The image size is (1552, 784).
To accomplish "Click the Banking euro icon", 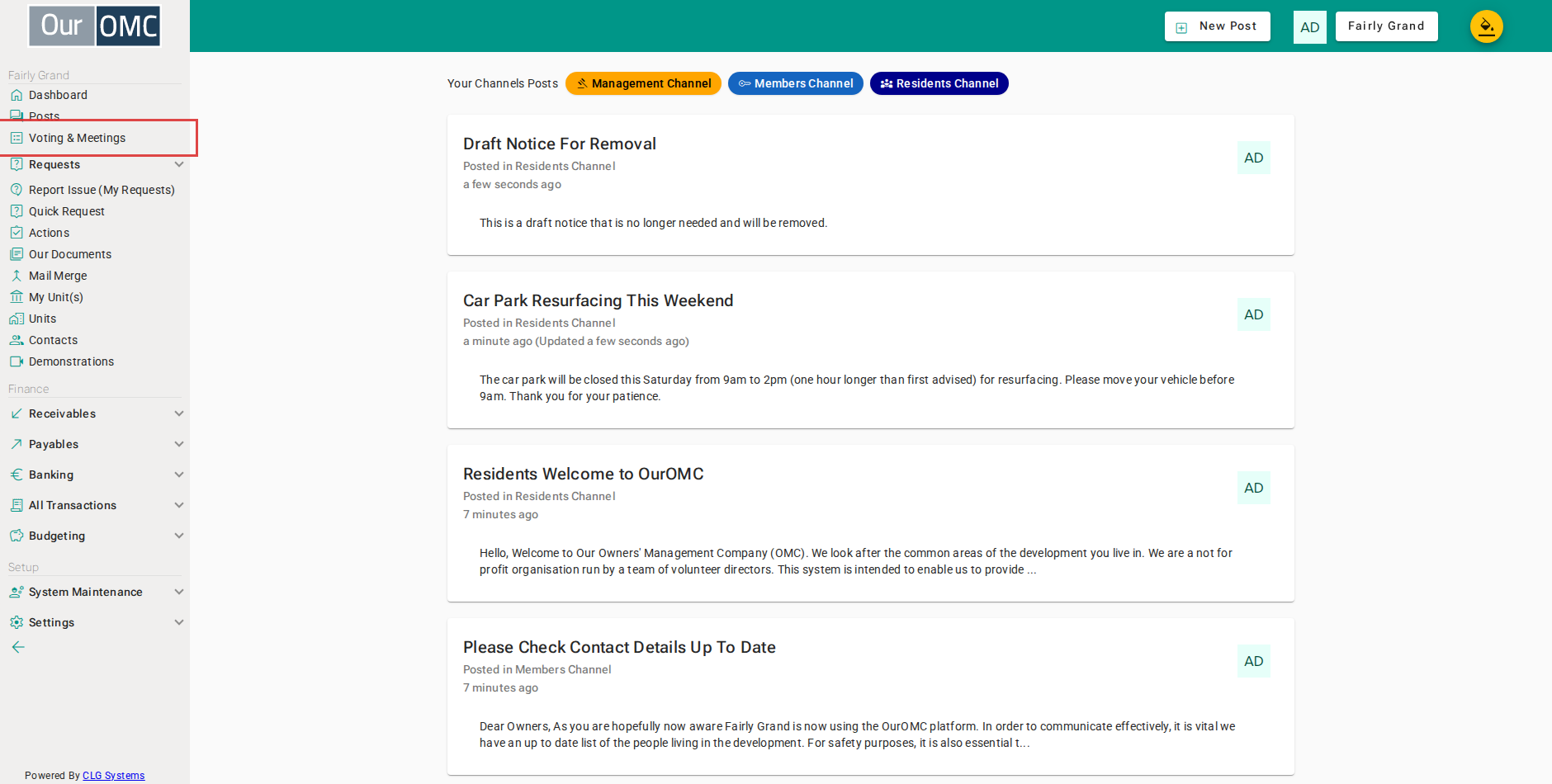I will pyautogui.click(x=17, y=475).
